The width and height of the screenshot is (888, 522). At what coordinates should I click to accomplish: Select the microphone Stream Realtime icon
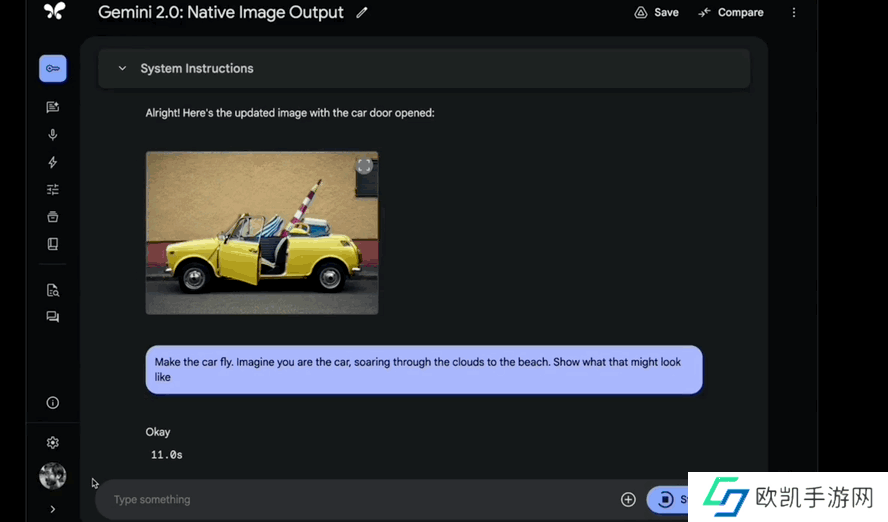(53, 135)
